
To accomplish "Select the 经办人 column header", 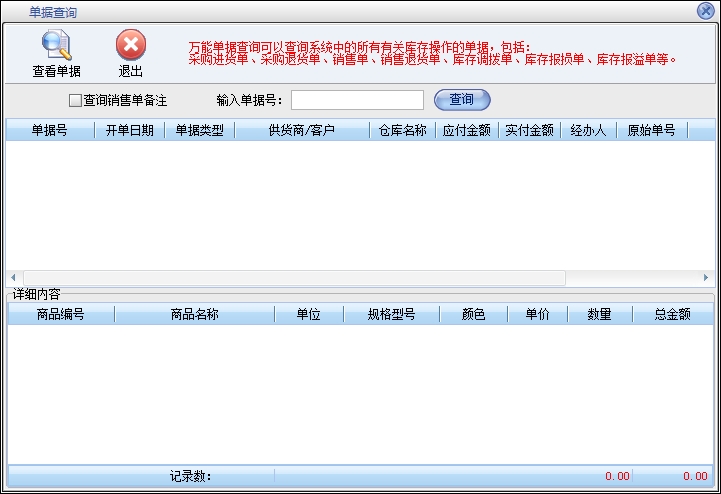I will [x=588, y=130].
